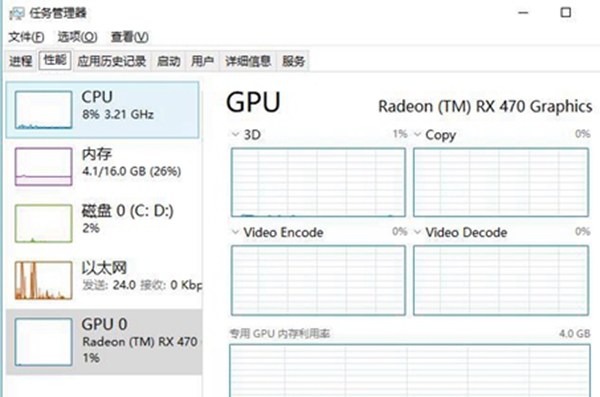Open the 3D engine dropdown chevron

point(235,134)
